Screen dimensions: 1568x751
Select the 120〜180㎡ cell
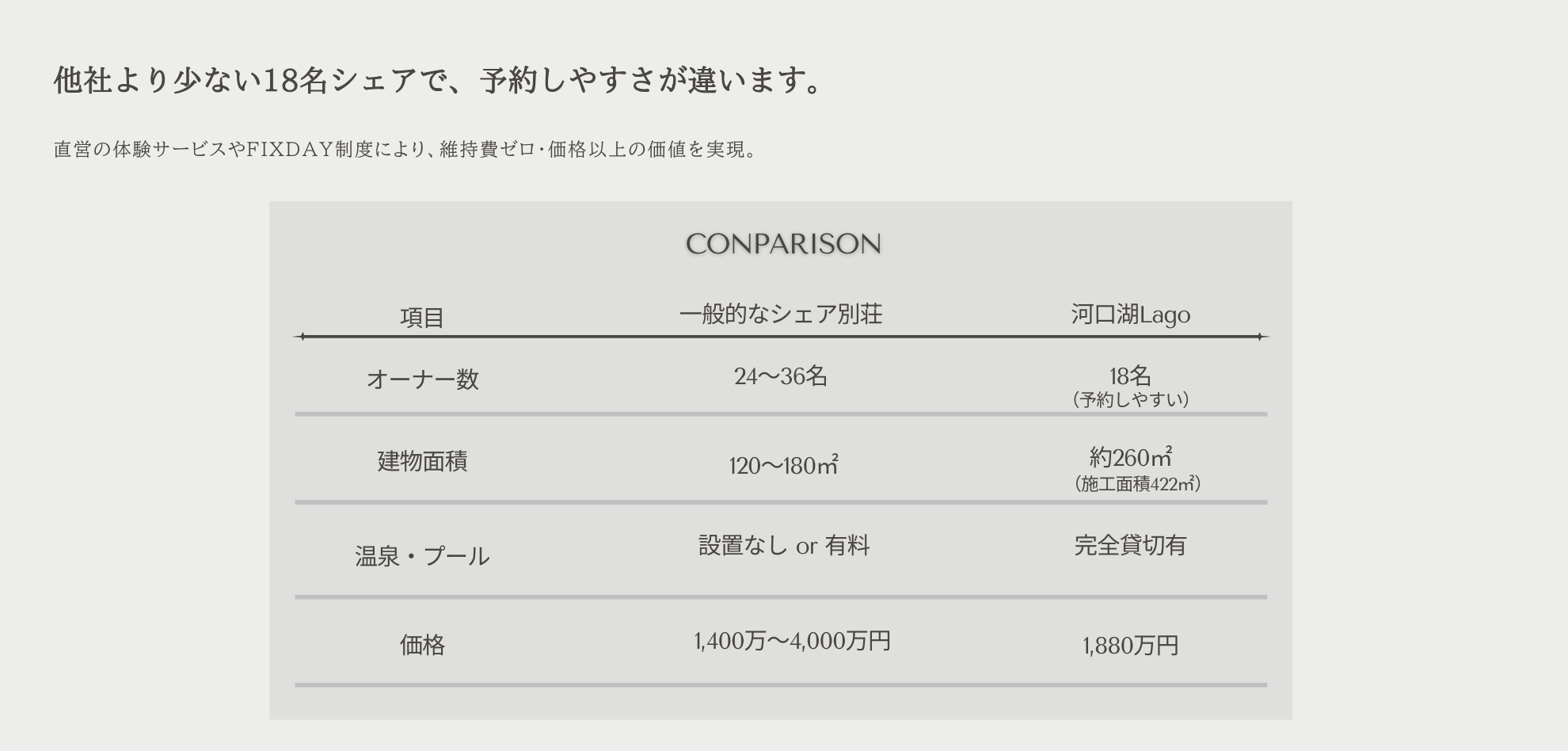pos(783,465)
